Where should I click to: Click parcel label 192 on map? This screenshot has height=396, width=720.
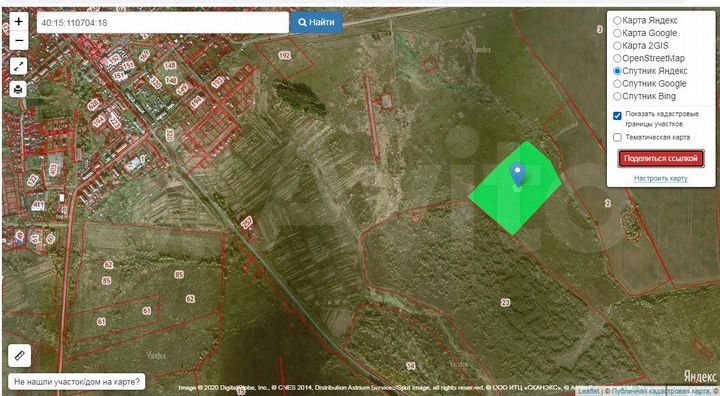click(x=284, y=56)
